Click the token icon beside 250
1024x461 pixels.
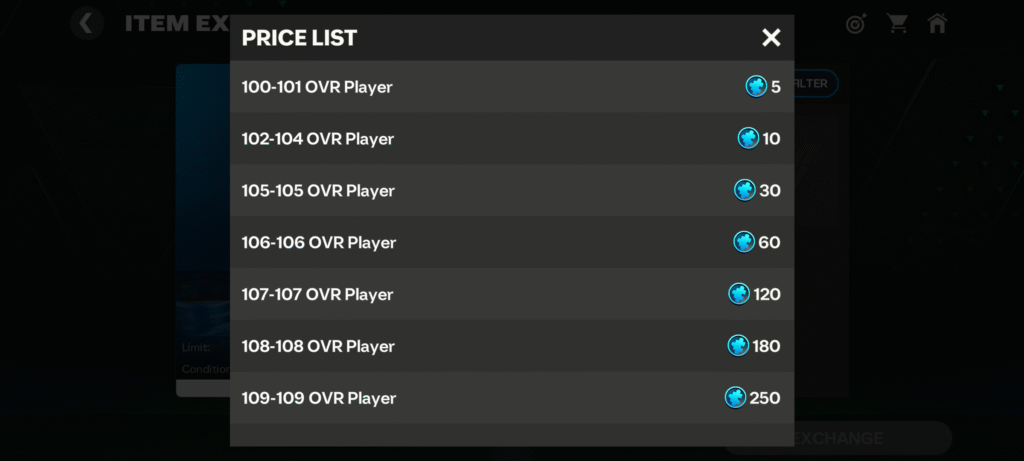[735, 398]
